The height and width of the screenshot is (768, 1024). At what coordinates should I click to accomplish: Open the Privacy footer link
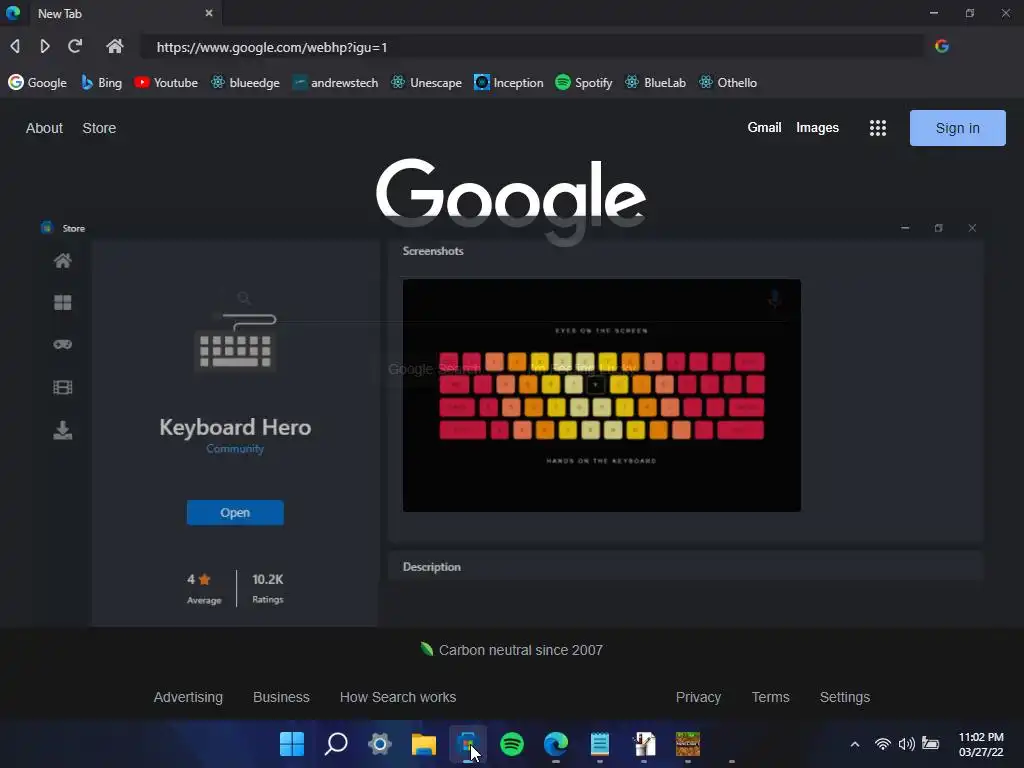coord(698,697)
